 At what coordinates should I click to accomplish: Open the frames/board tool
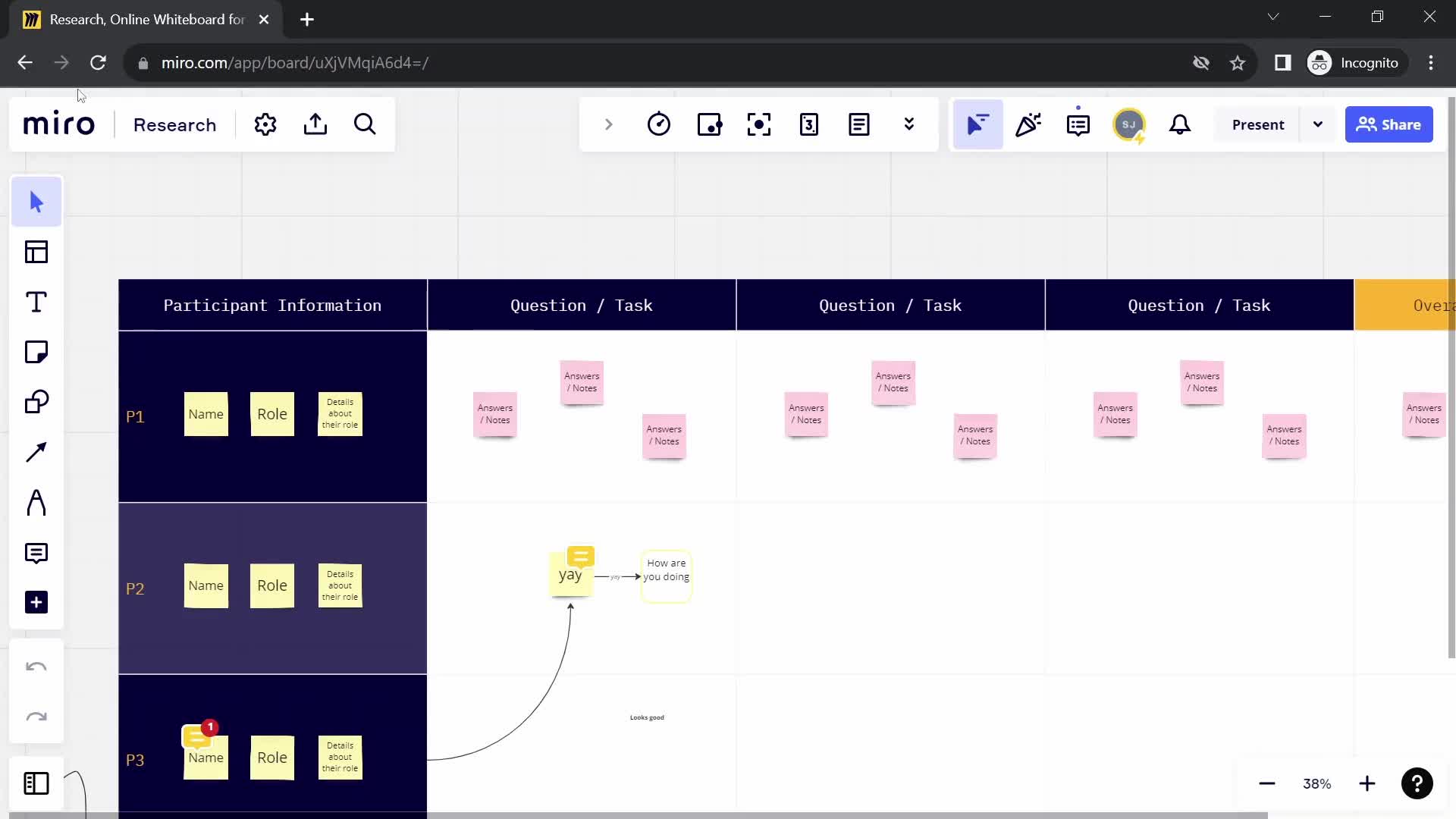36,251
